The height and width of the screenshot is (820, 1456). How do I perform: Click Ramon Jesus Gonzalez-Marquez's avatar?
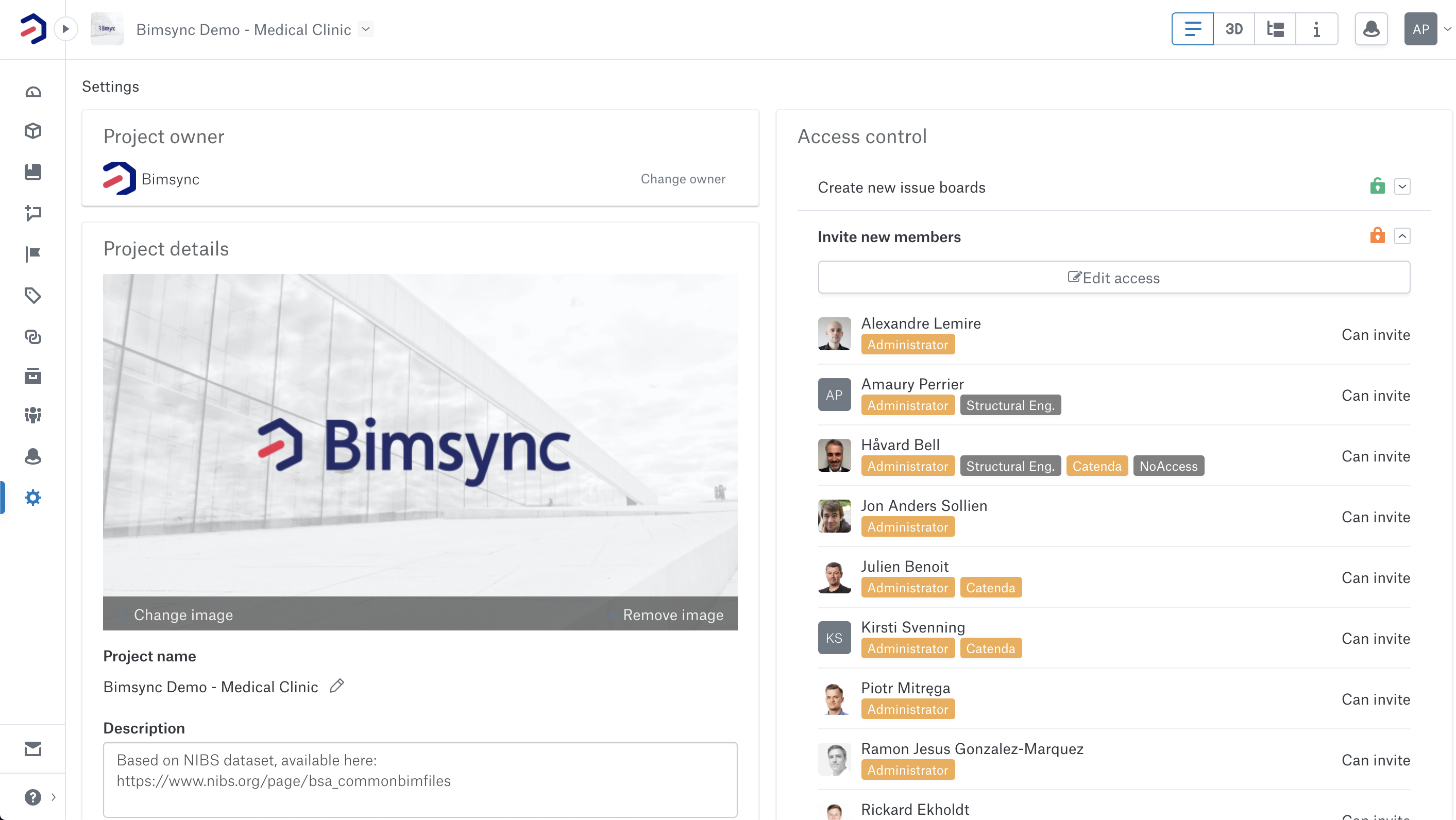(x=834, y=759)
